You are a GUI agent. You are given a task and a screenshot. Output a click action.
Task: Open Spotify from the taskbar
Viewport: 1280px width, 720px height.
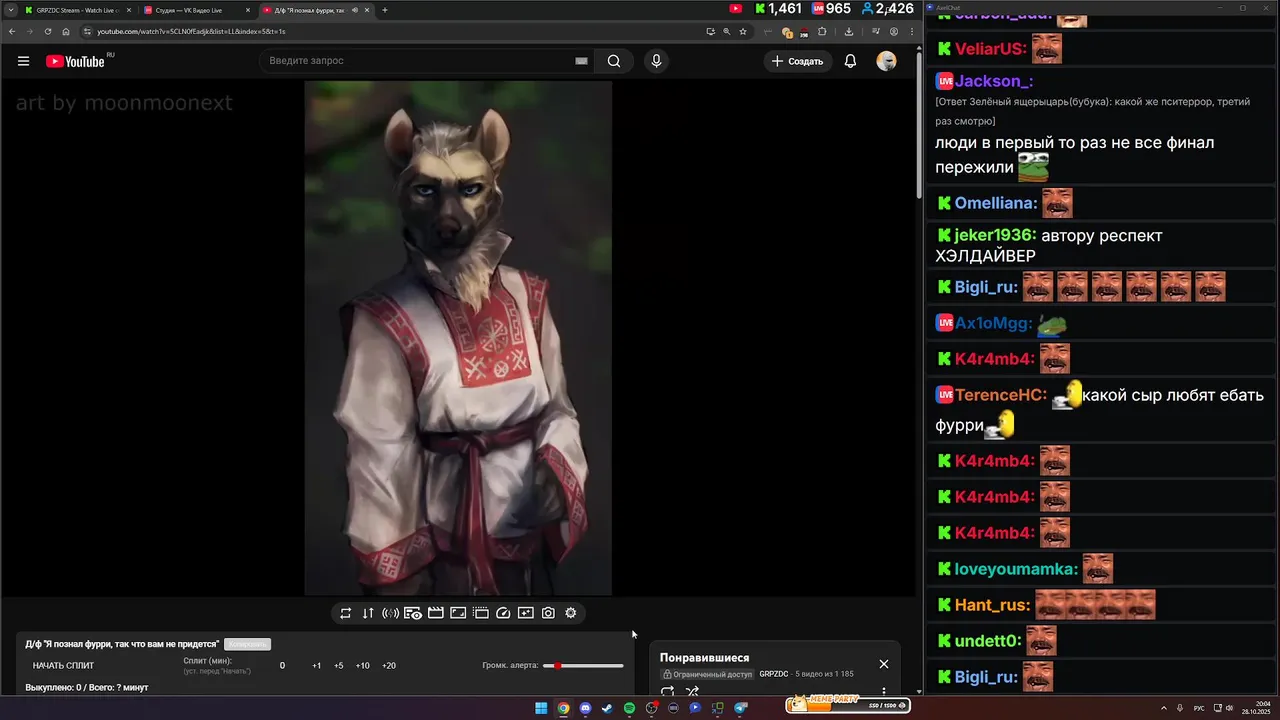pos(629,708)
